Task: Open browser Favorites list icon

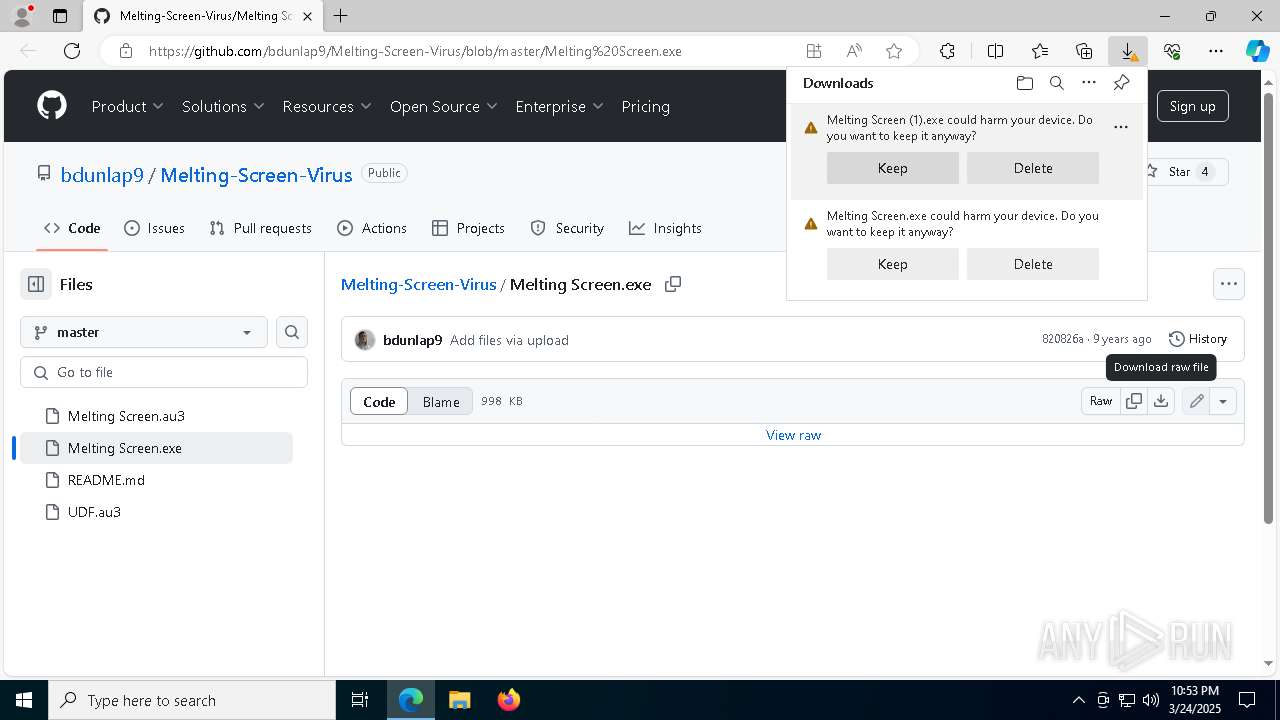Action: (1040, 51)
